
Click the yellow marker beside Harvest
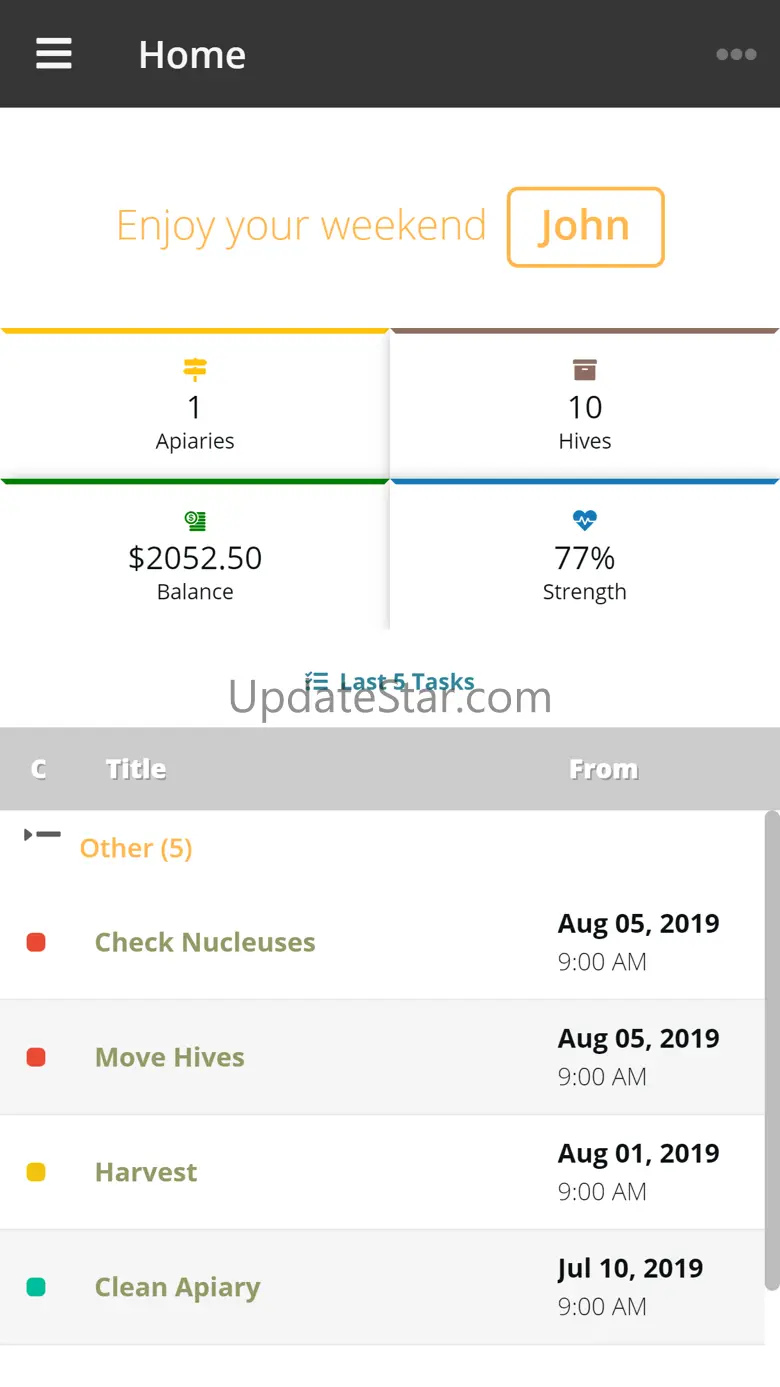tap(36, 1172)
